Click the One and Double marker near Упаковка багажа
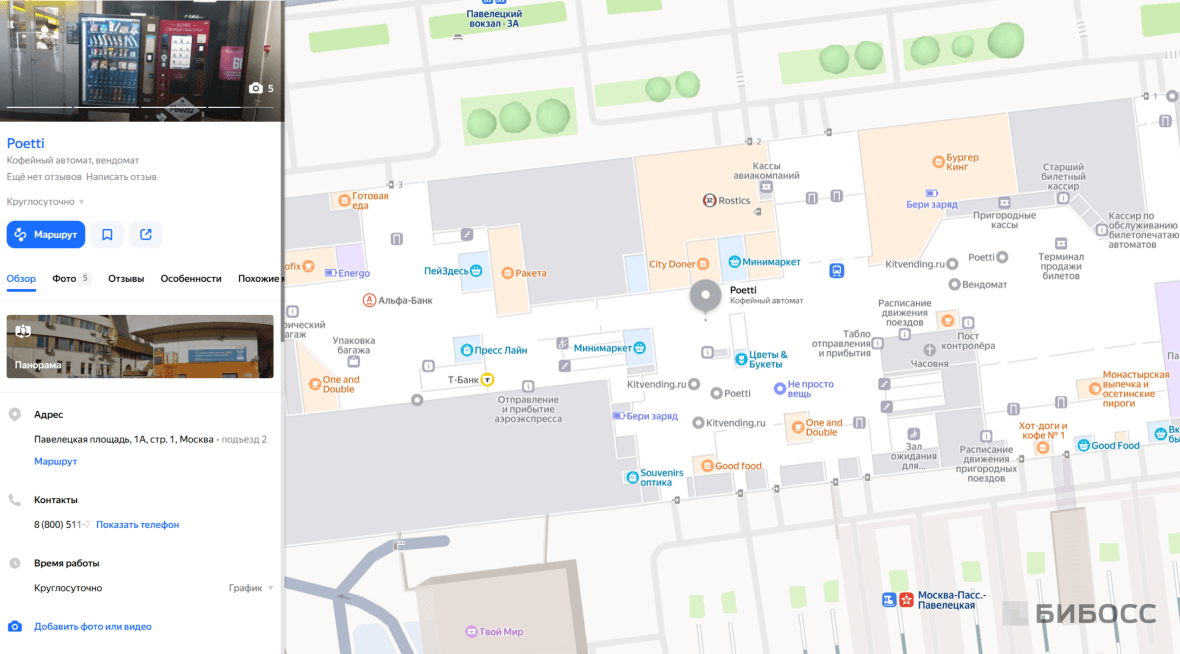 point(315,385)
